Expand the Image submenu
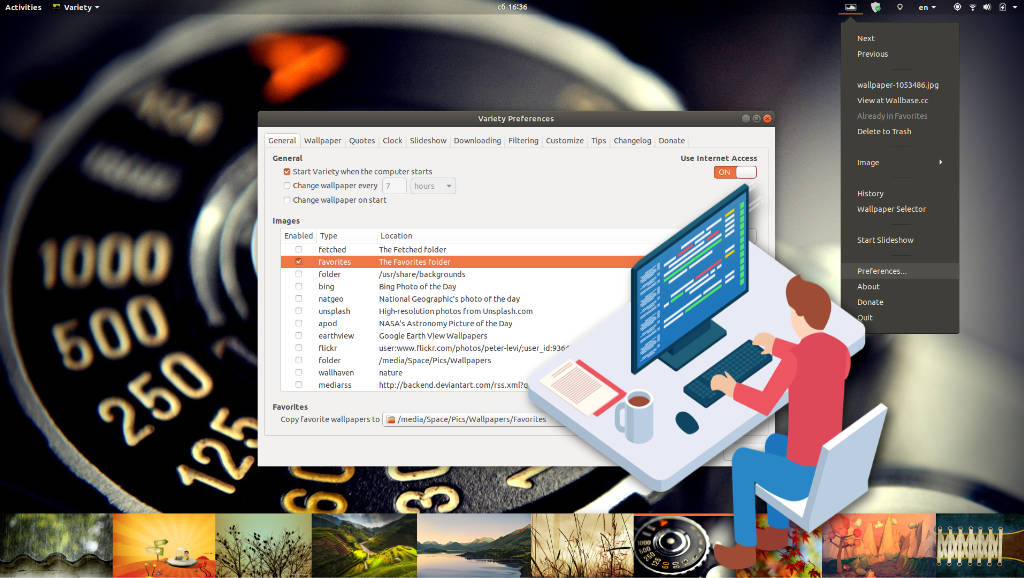The image size is (1024, 578). point(900,163)
